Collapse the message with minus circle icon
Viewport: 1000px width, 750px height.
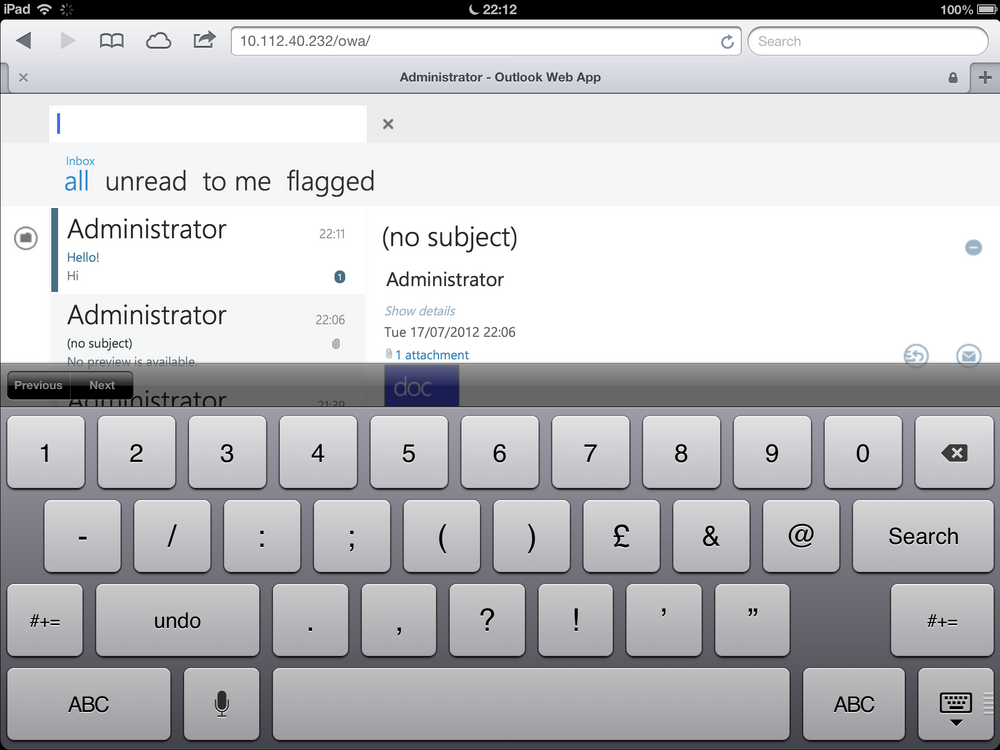click(x=973, y=247)
